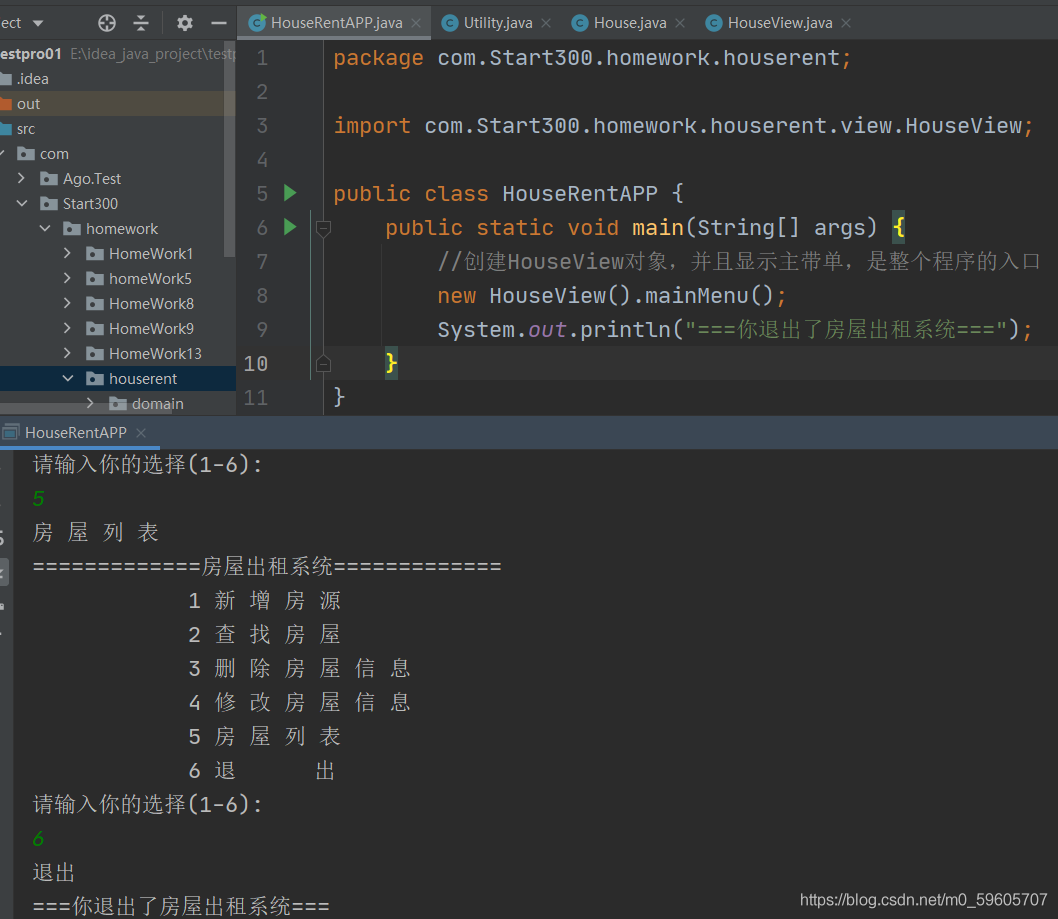Close the HouseRentAPP.java editor tab

[x=416, y=24]
